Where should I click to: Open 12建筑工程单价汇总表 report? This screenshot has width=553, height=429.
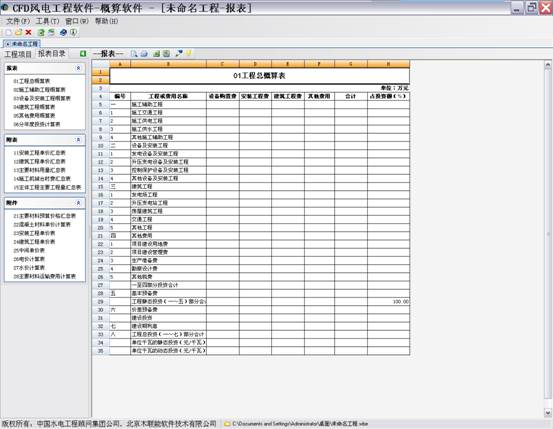(x=40, y=161)
